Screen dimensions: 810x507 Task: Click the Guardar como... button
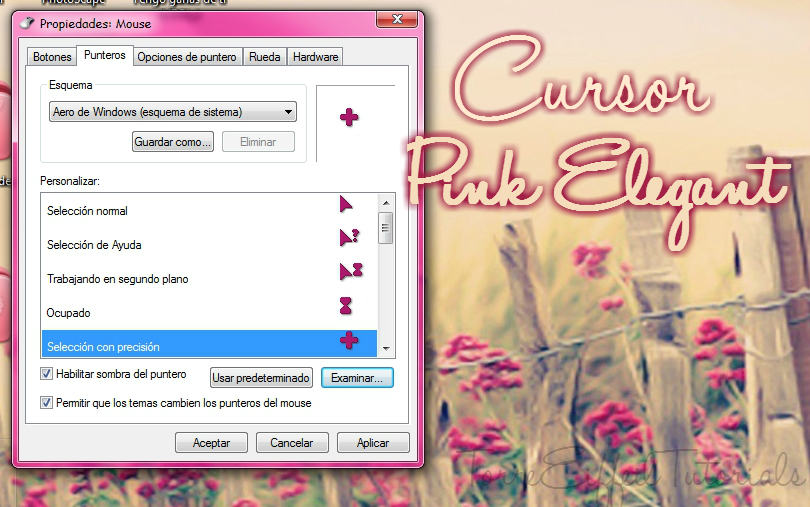pyautogui.click(x=173, y=142)
